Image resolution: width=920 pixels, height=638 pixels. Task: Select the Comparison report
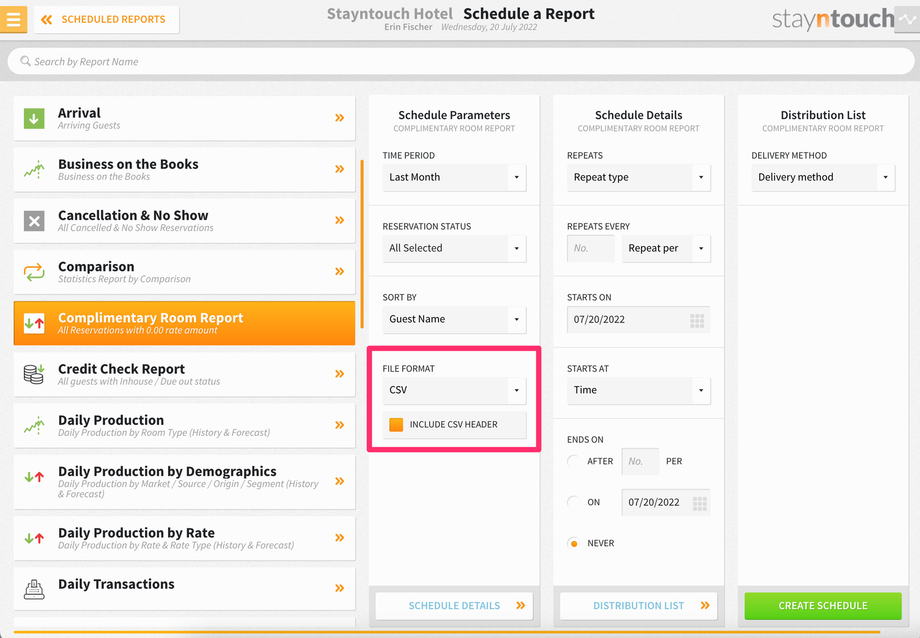click(184, 271)
